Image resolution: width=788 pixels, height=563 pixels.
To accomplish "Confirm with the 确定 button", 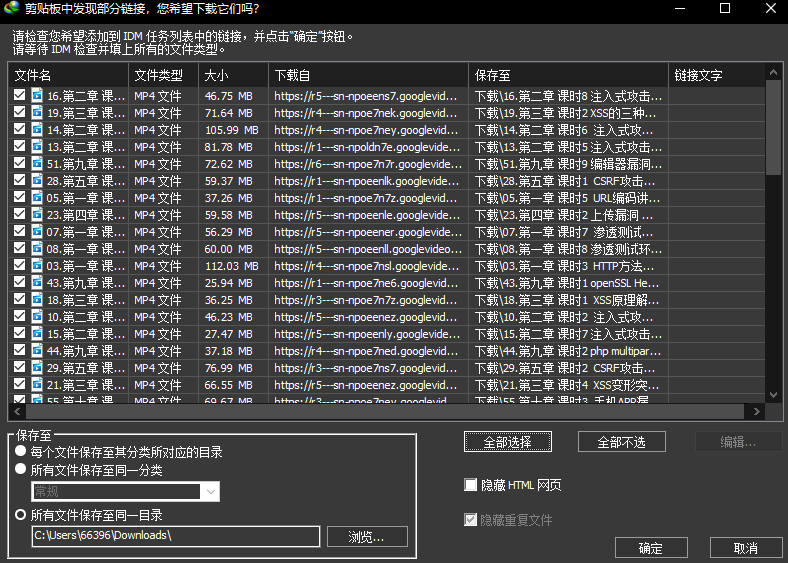I will (x=651, y=547).
